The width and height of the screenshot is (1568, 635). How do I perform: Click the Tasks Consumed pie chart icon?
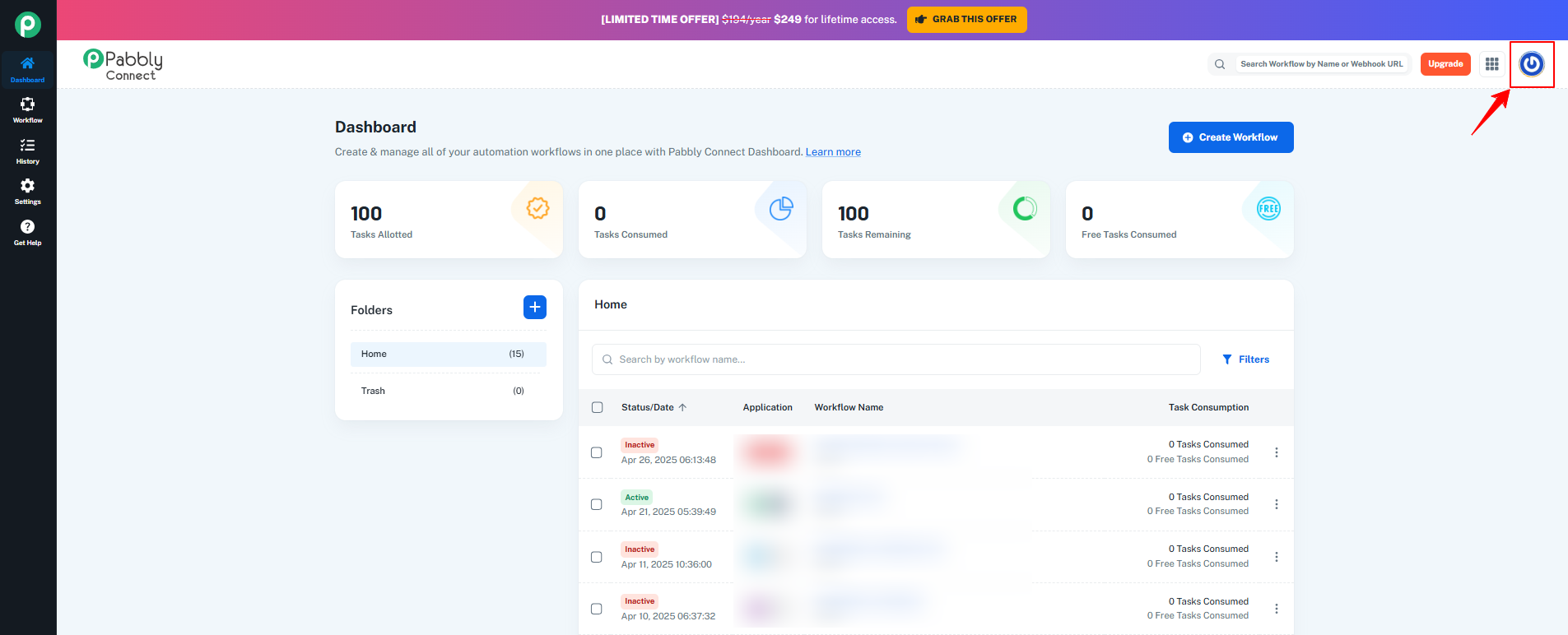tap(781, 208)
